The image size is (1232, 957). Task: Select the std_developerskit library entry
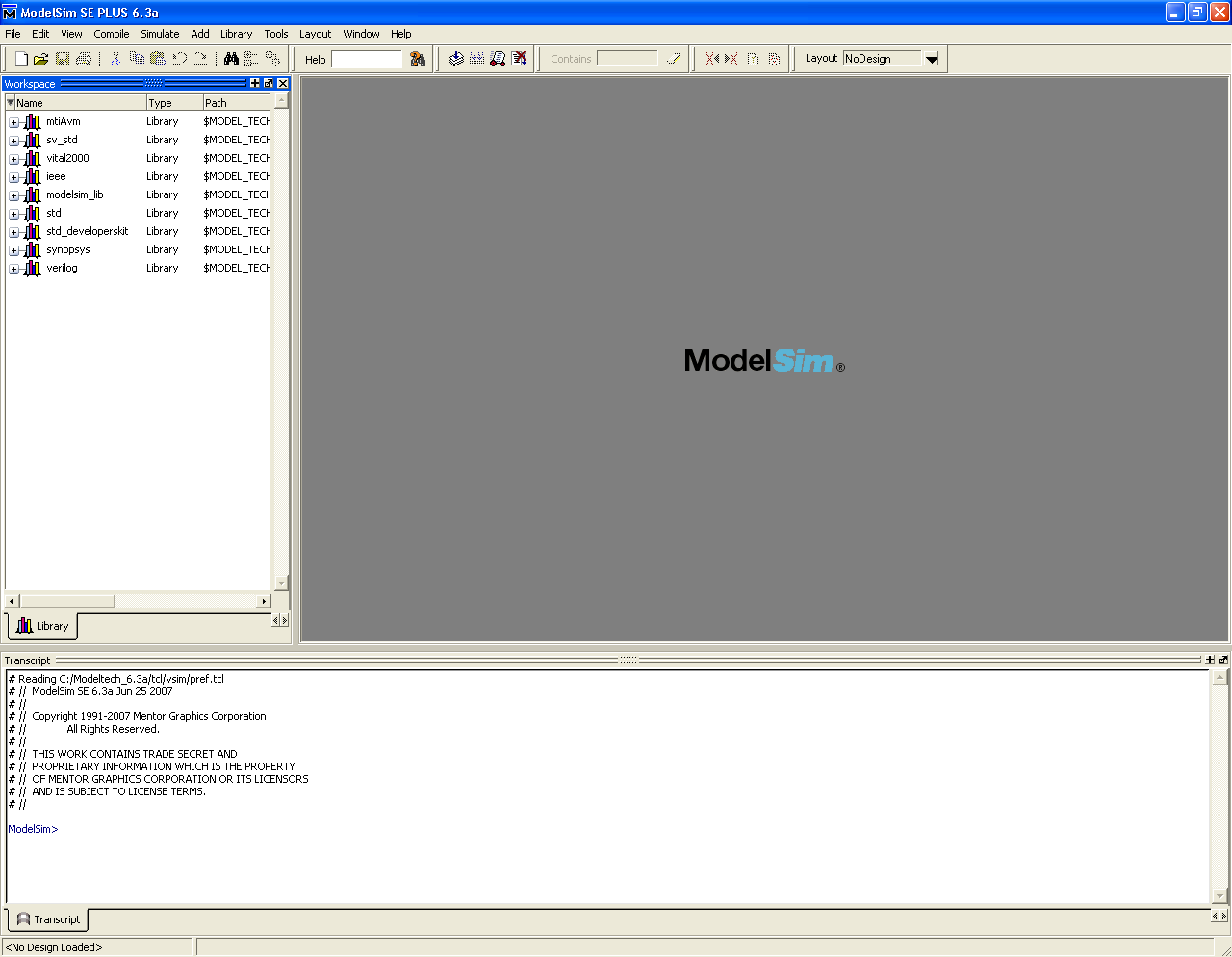[x=87, y=231]
